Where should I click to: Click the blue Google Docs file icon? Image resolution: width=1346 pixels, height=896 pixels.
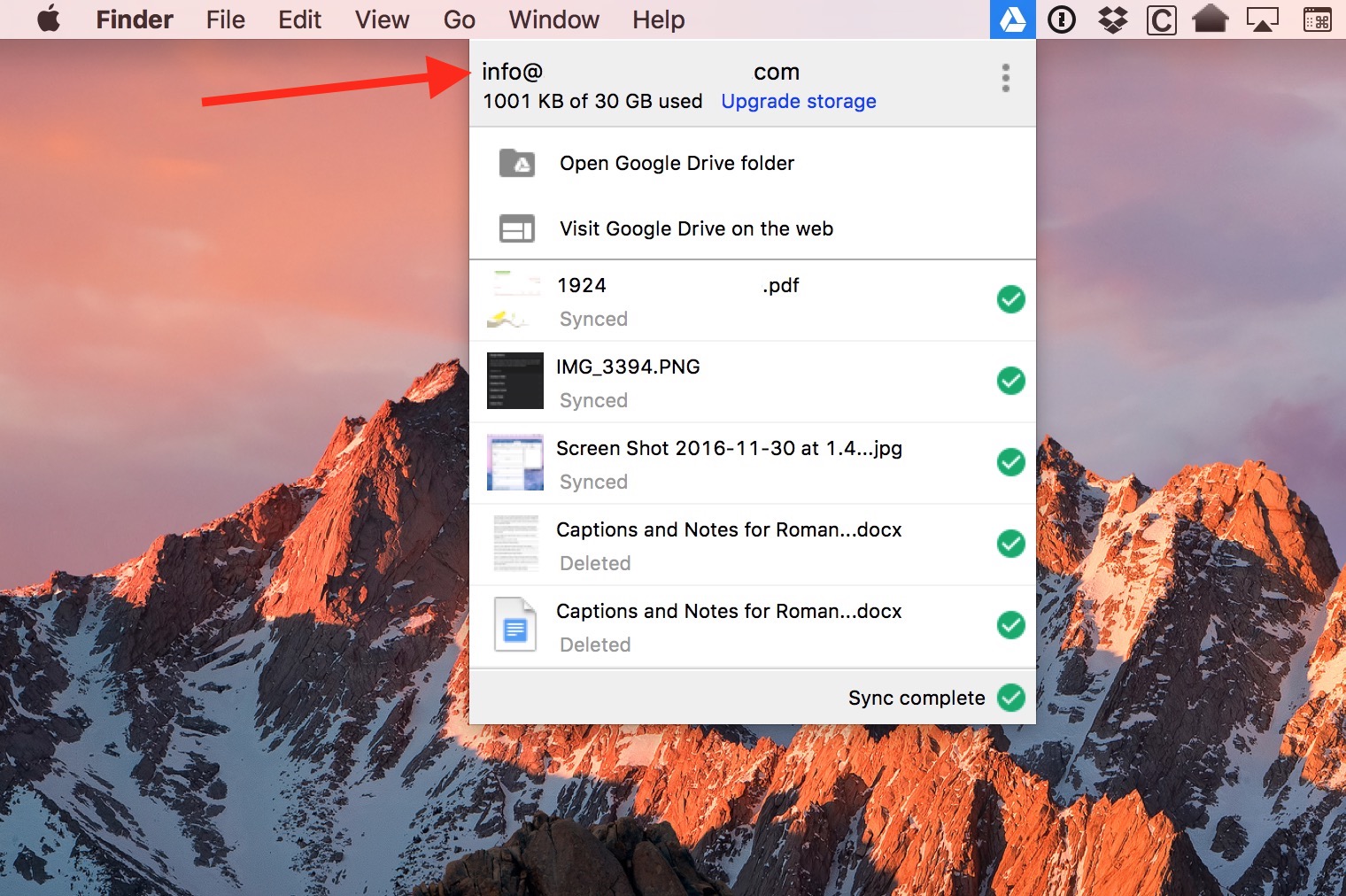coord(515,625)
